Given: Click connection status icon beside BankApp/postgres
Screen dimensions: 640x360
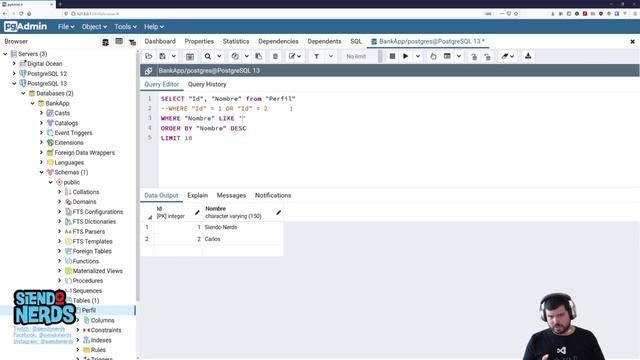Looking at the screenshot, I should tap(149, 71).
